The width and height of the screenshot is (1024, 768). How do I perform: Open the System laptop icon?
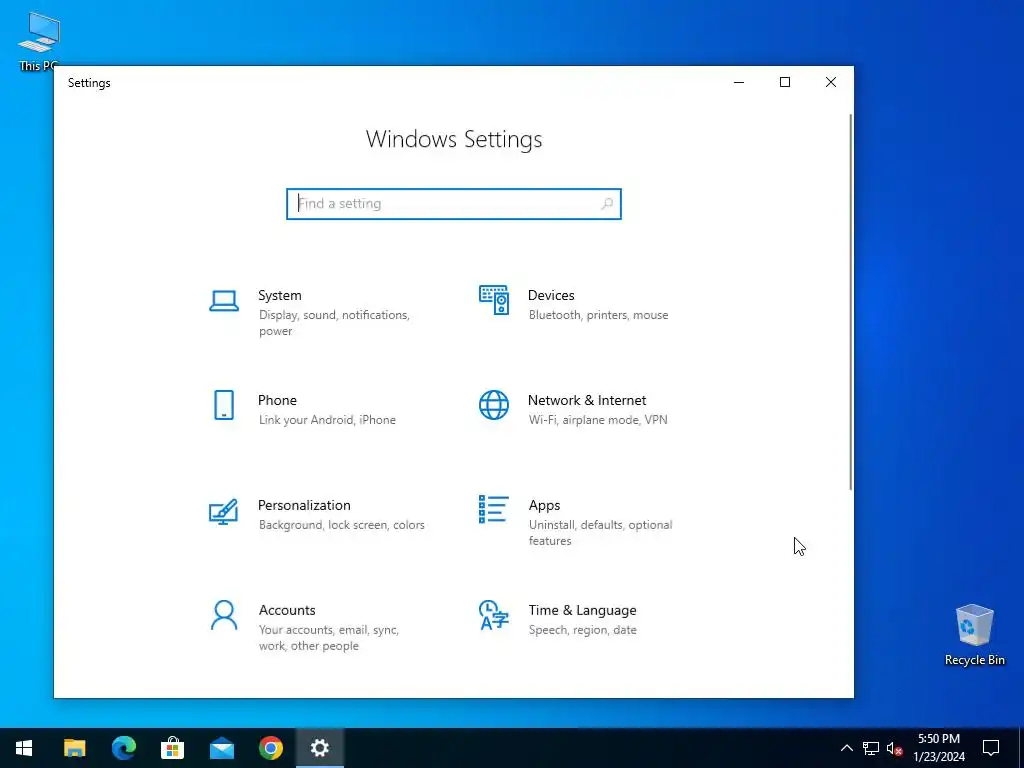[224, 302]
